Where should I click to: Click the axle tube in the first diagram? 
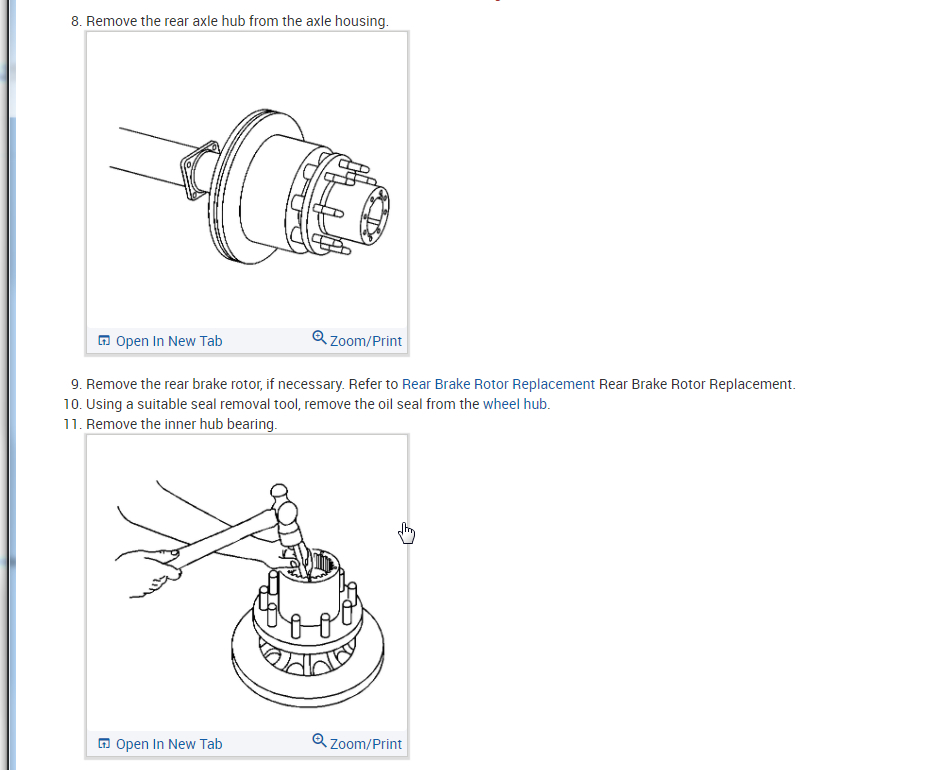click(152, 156)
